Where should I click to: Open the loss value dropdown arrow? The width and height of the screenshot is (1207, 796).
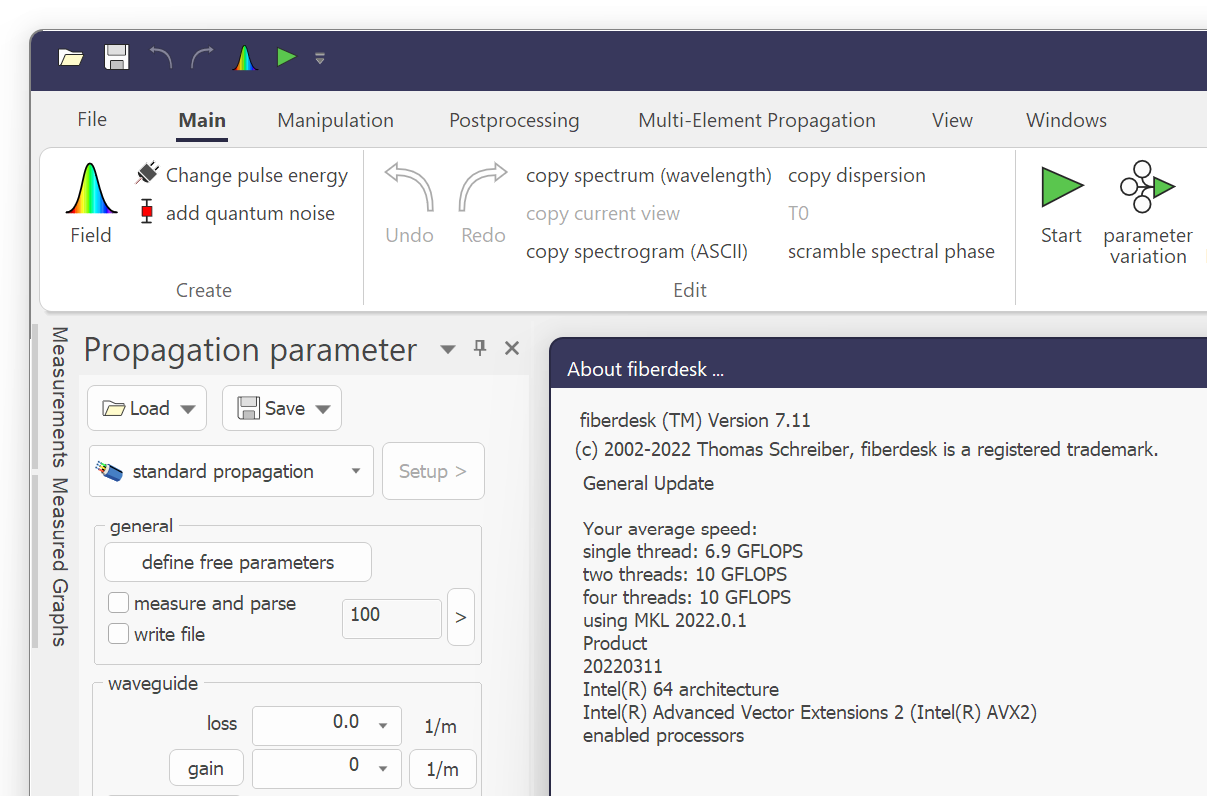383,726
